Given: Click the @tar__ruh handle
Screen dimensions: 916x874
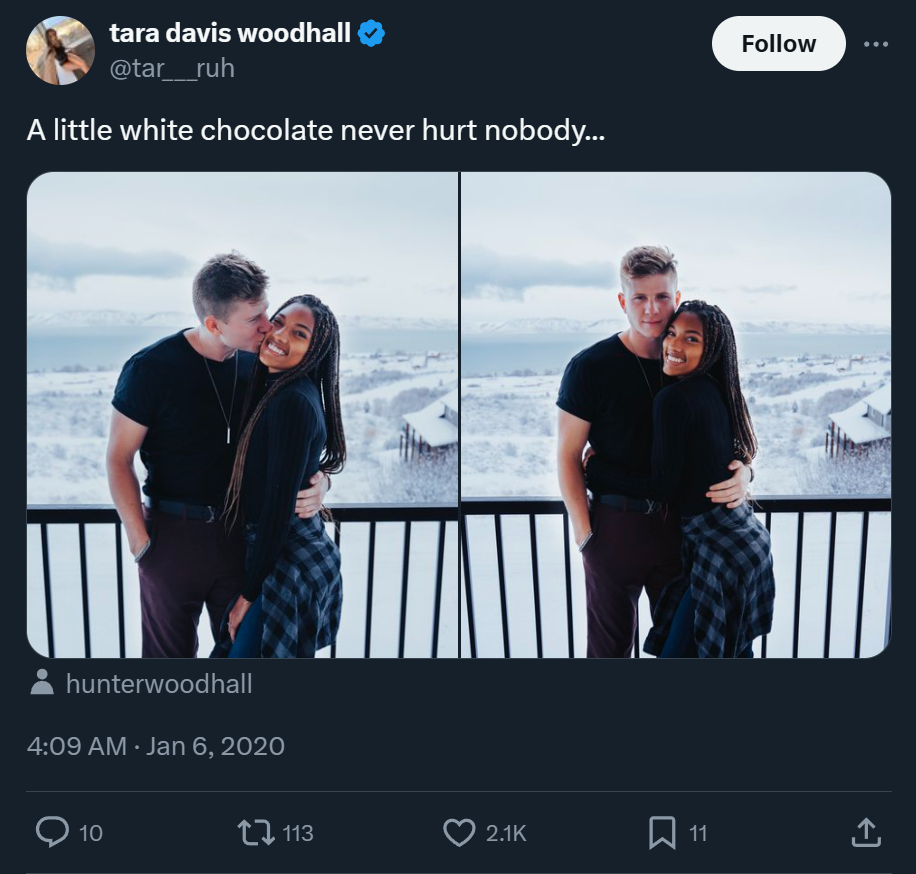Looking at the screenshot, I should tap(172, 68).
